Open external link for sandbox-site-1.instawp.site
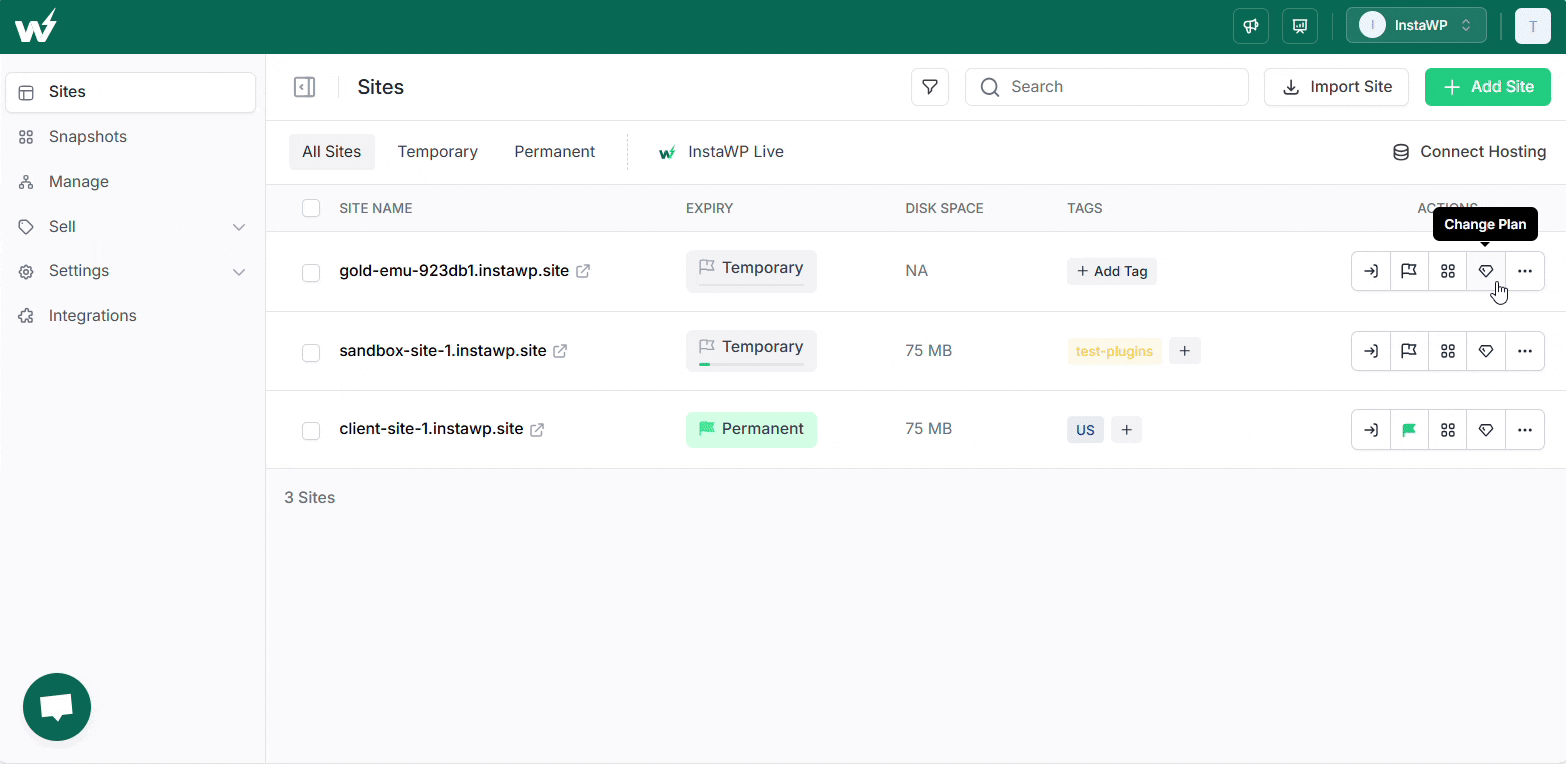1566x764 pixels. tap(560, 351)
